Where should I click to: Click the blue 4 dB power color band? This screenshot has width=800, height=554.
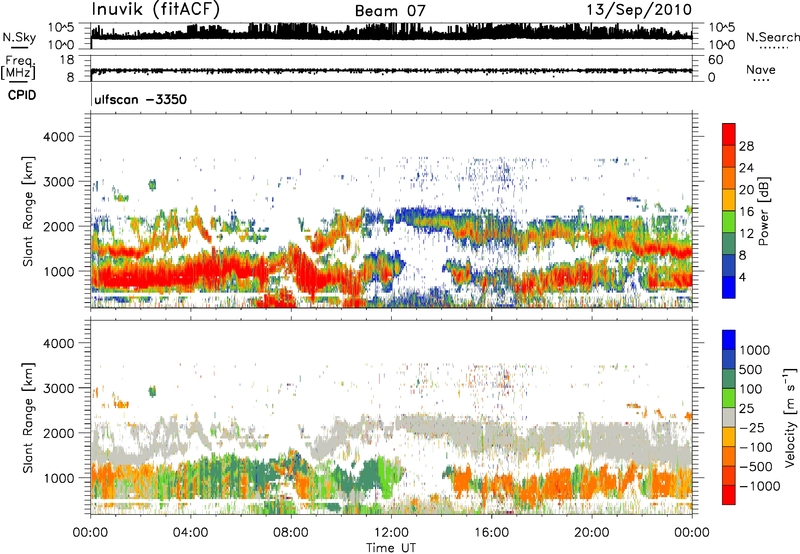[729, 287]
